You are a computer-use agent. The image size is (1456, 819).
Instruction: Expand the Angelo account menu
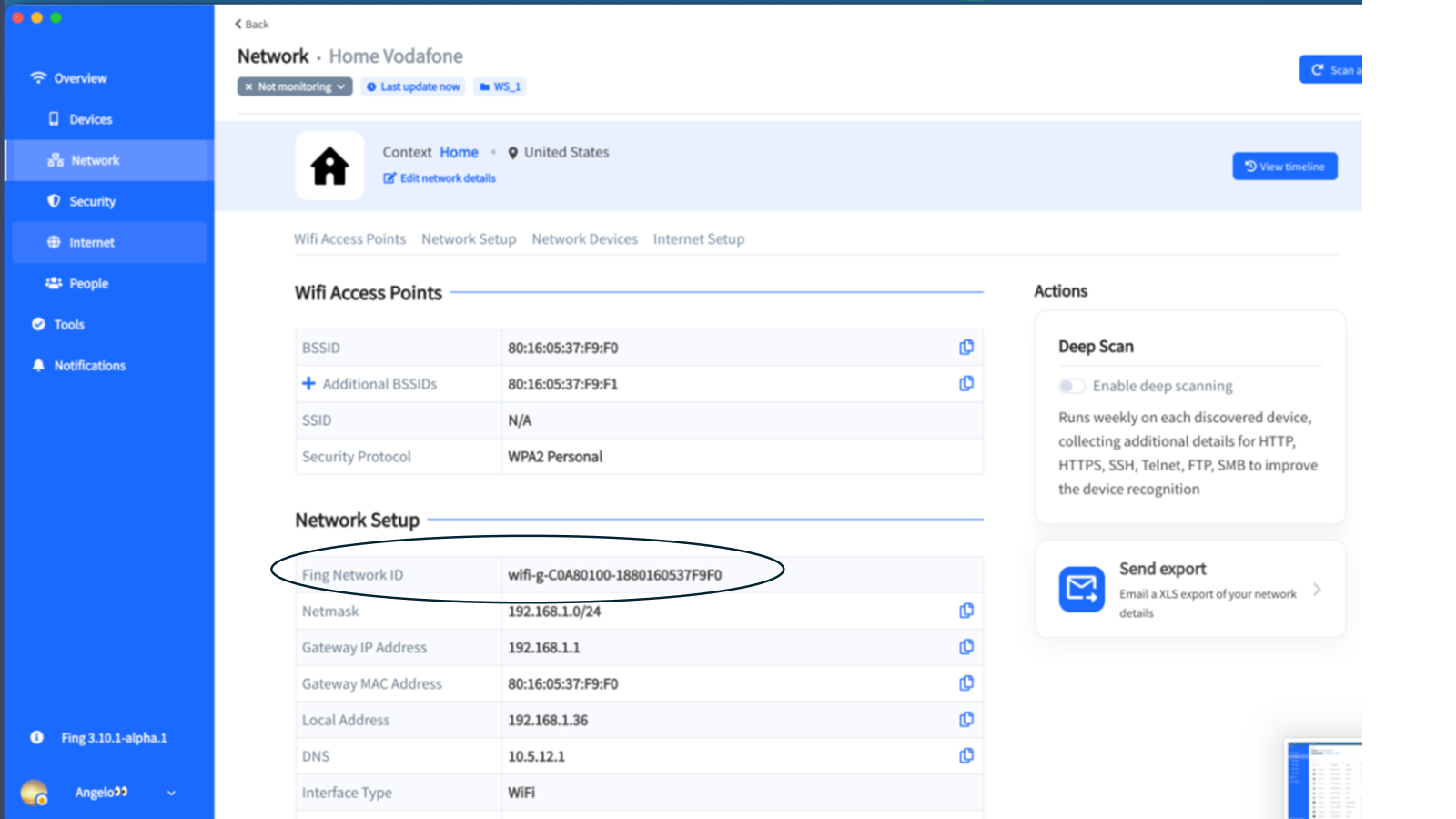[171, 793]
